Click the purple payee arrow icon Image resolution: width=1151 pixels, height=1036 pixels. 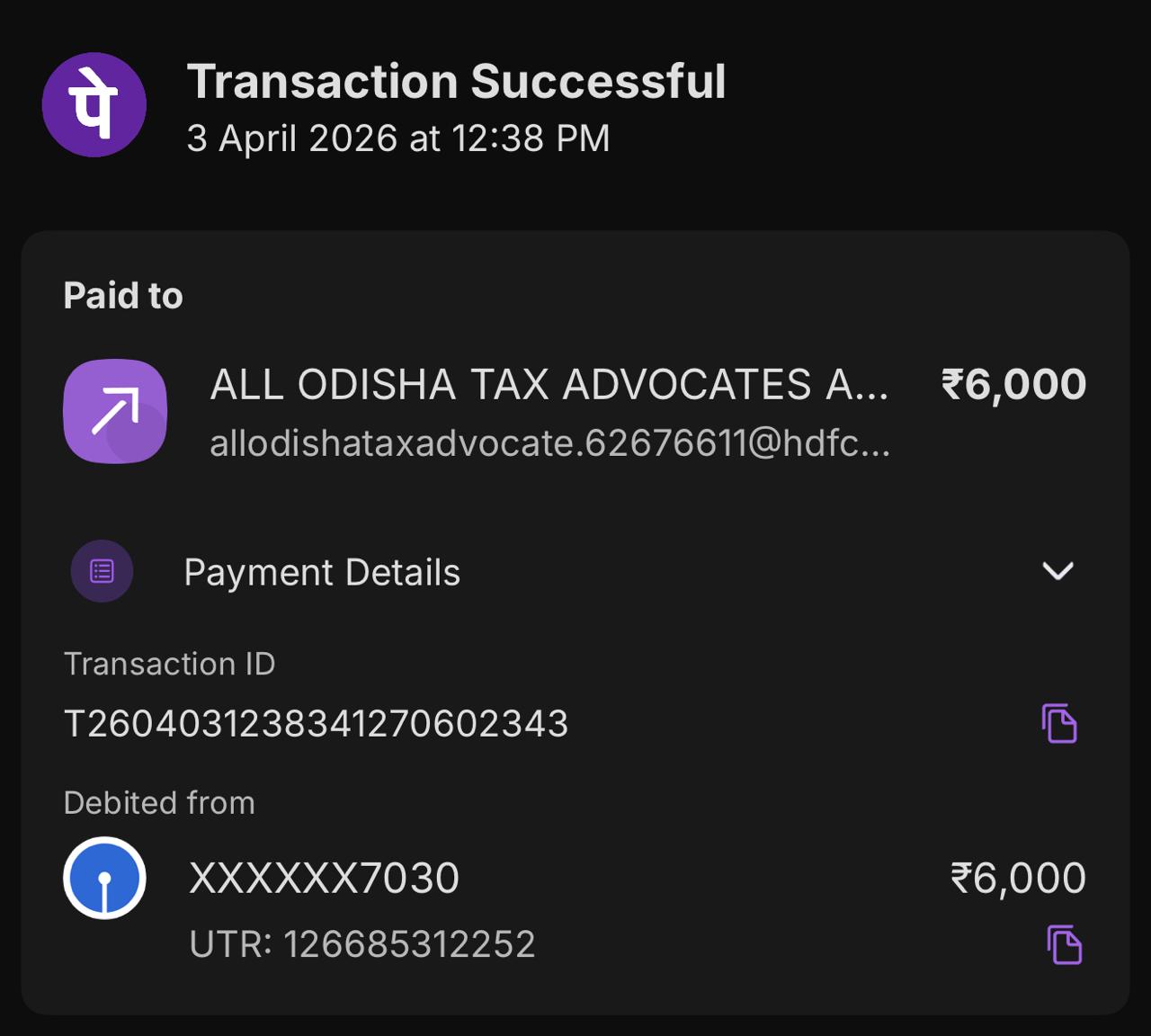click(115, 411)
